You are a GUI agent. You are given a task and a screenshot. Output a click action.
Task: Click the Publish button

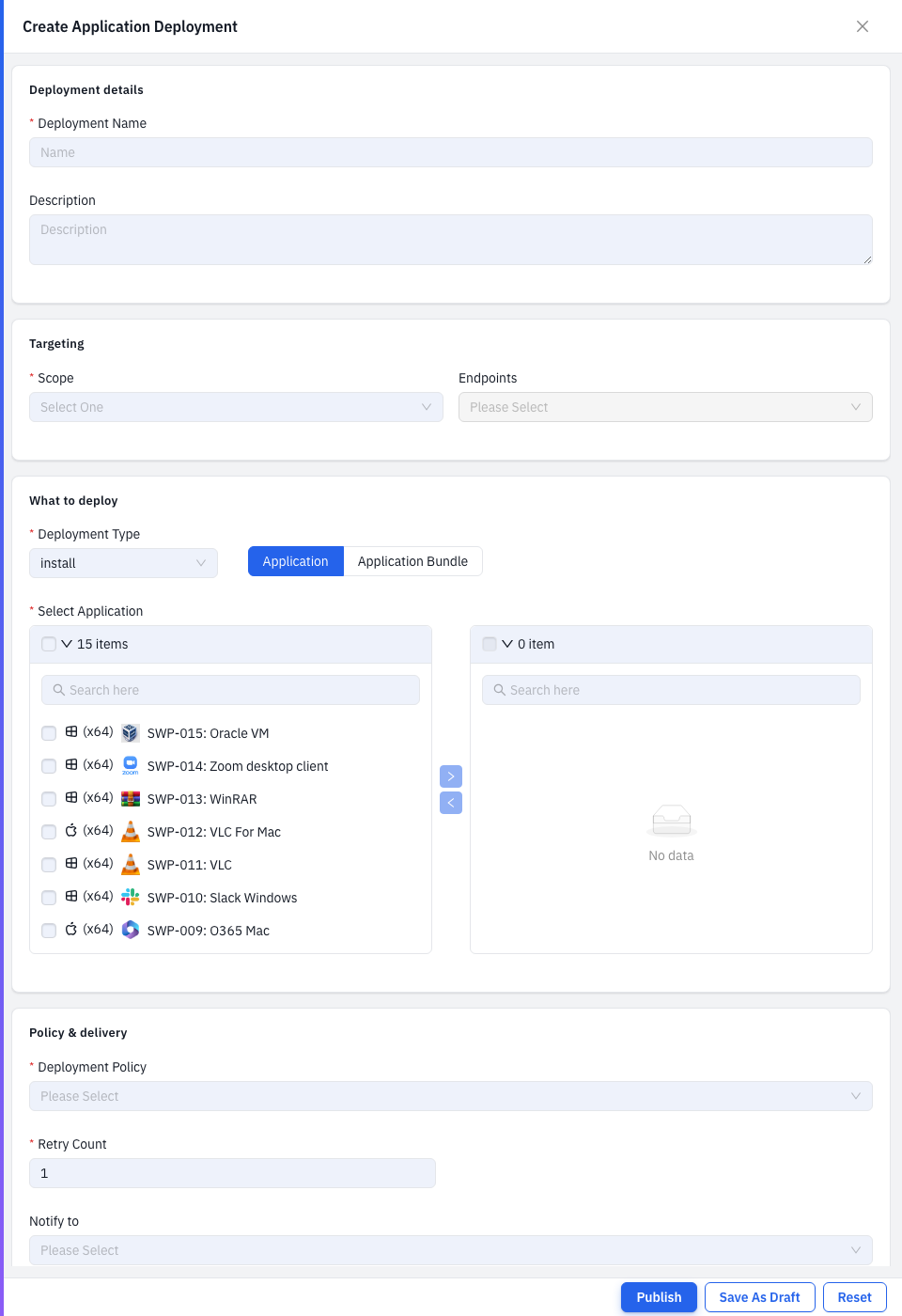pos(659,1297)
